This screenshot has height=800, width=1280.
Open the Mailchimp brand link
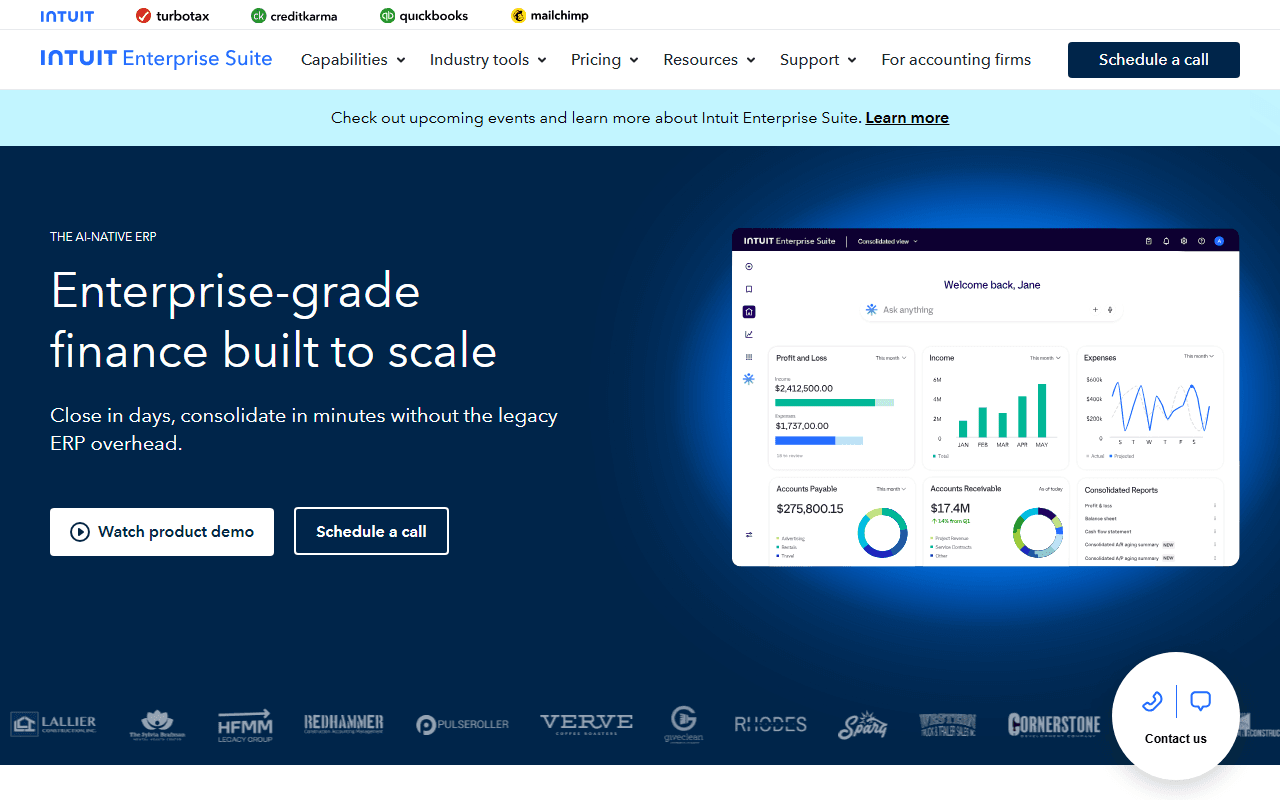[x=550, y=16]
